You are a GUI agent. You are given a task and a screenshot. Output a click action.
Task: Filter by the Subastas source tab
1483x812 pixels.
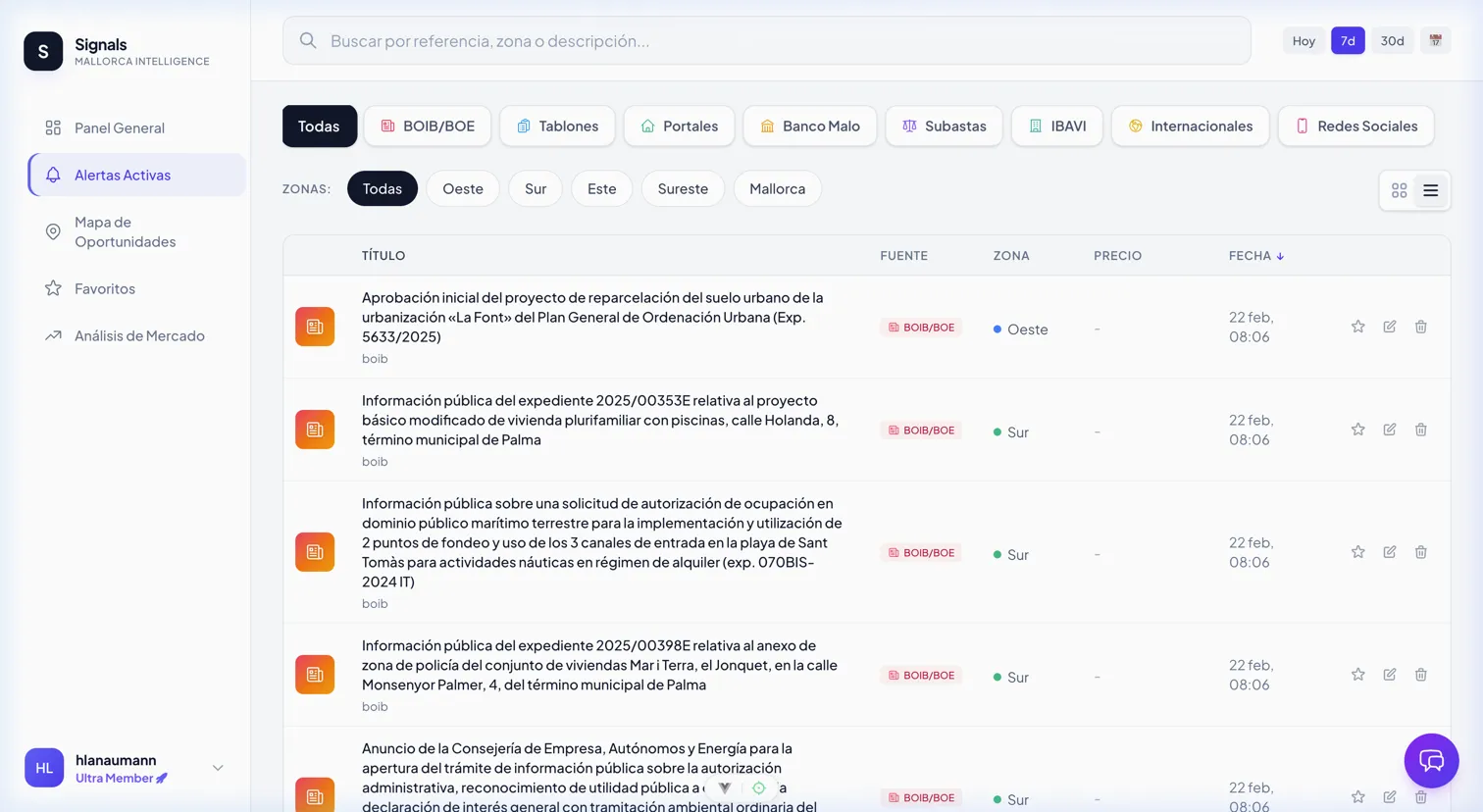tap(944, 126)
